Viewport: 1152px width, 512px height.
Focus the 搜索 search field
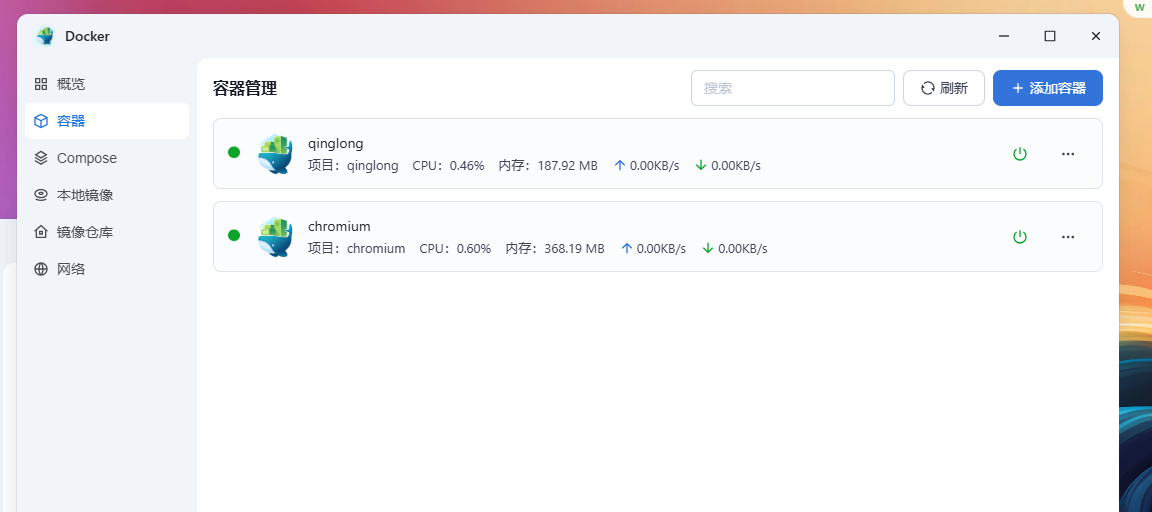coord(793,88)
